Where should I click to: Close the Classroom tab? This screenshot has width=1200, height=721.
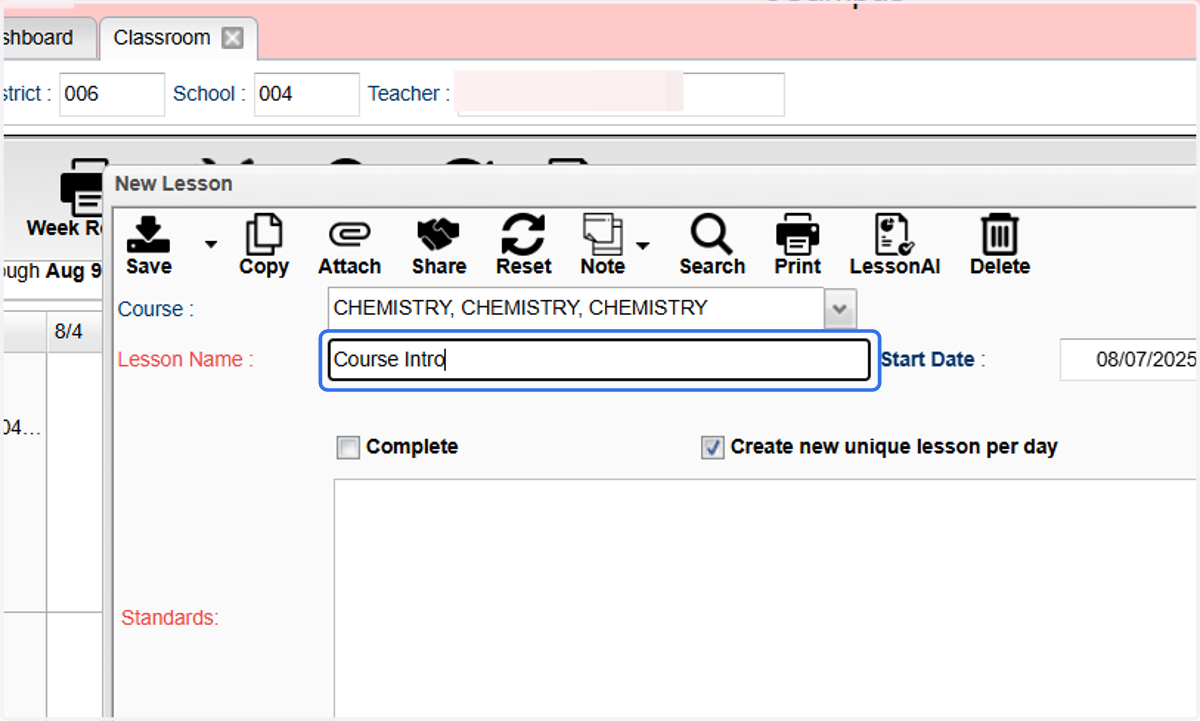click(x=232, y=38)
